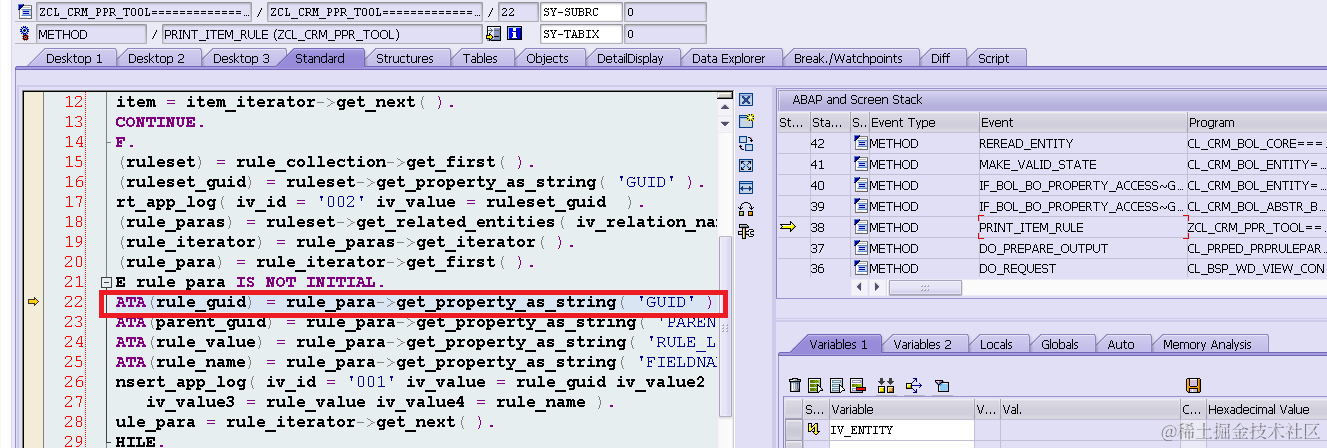Image resolution: width=1327 pixels, height=448 pixels.
Task: Open the Diff tab
Action: (940, 58)
